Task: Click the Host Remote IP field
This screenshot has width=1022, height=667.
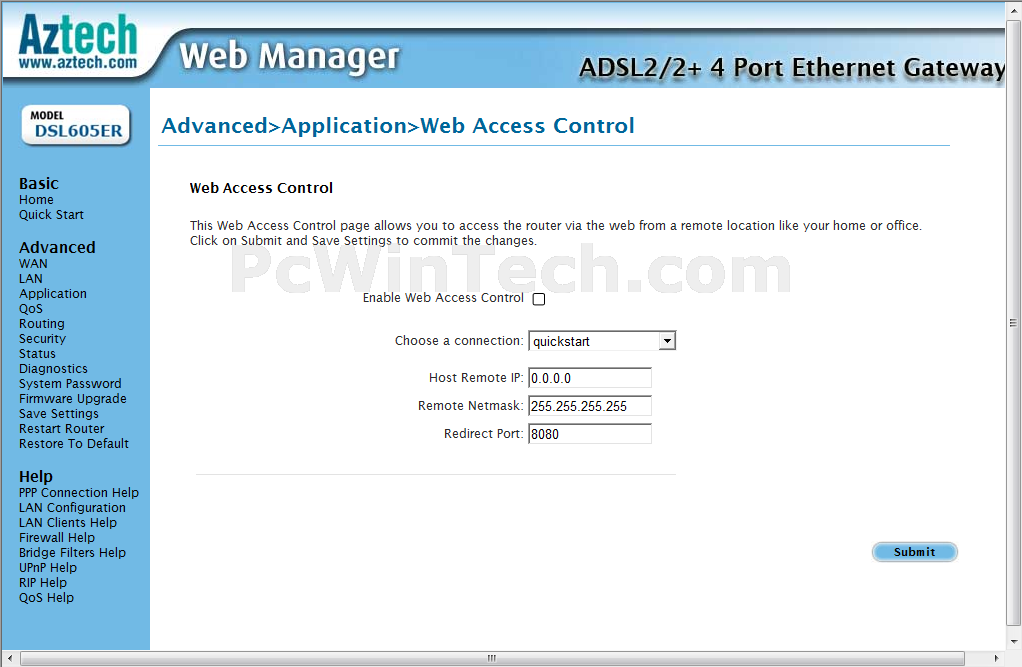Action: (590, 378)
